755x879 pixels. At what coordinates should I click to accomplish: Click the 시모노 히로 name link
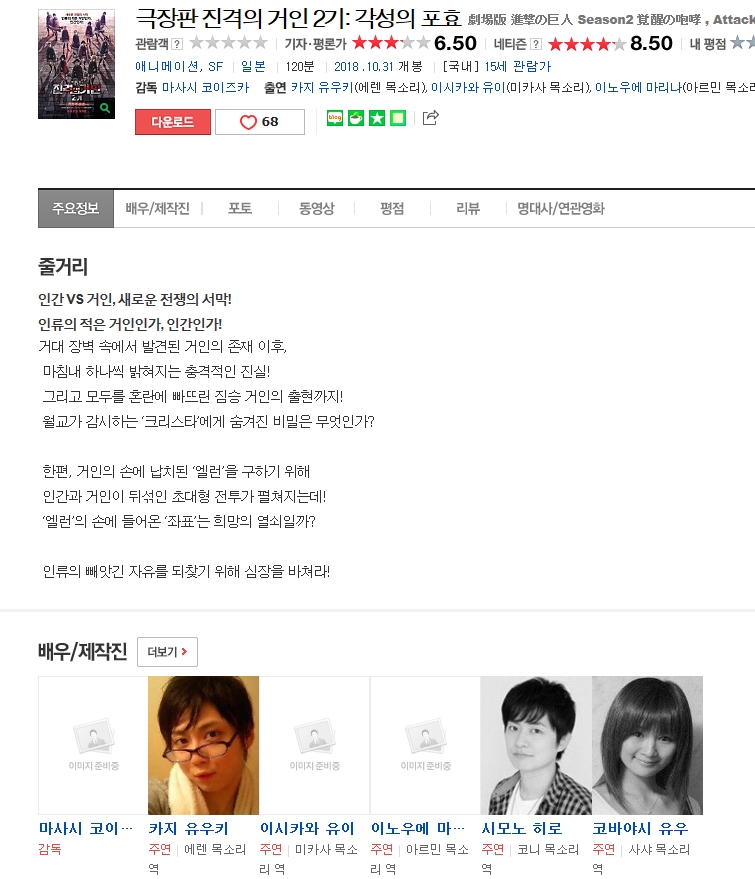click(522, 829)
